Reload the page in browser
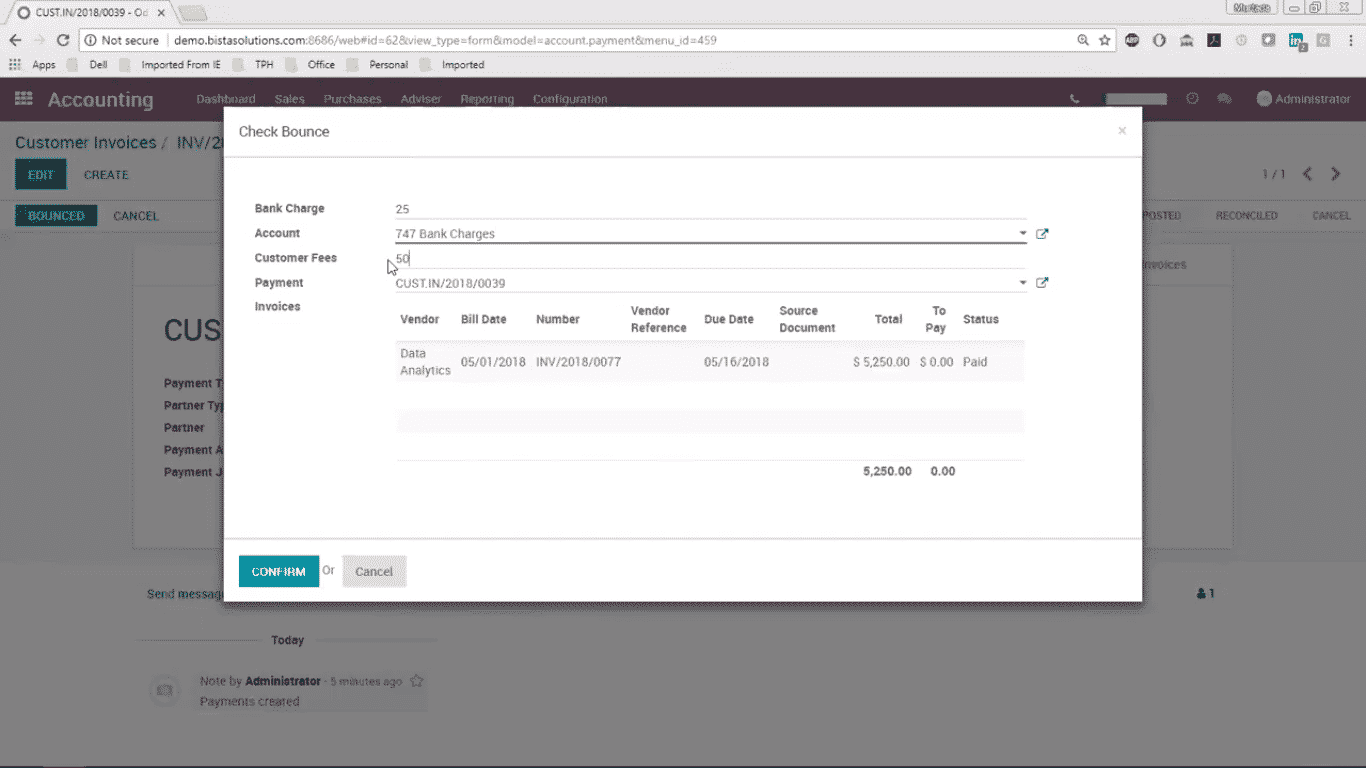Viewport: 1366px width, 768px height. point(63,40)
